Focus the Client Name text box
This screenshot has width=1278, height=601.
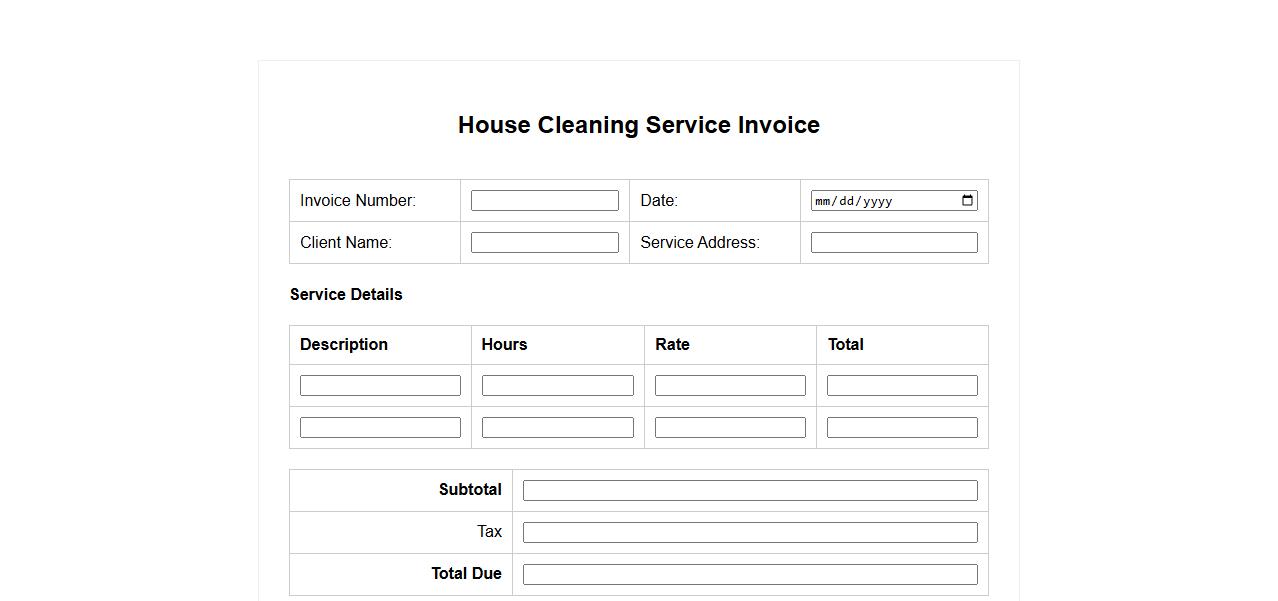(544, 243)
